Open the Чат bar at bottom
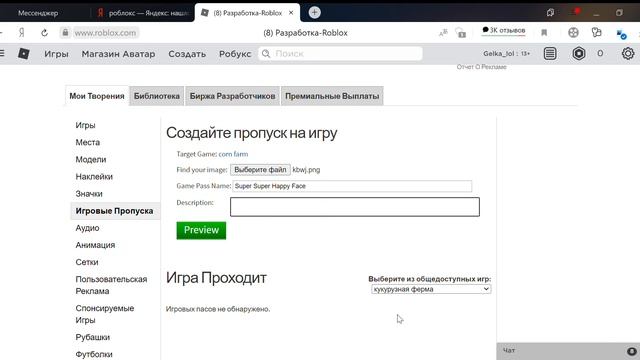 click(568, 351)
